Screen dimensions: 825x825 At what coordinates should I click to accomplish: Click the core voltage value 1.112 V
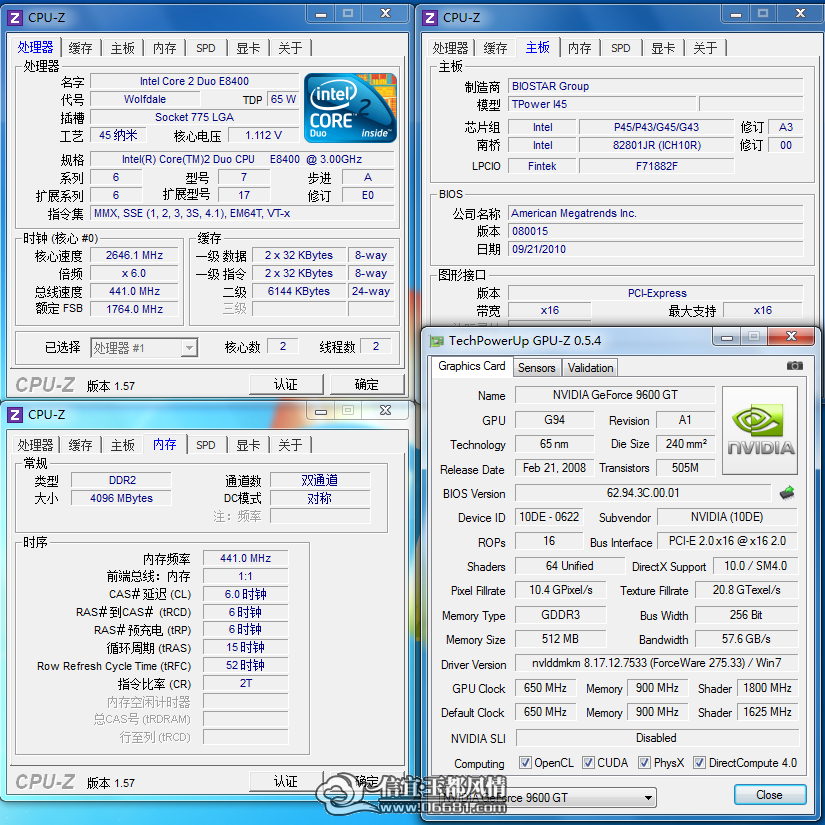click(x=263, y=135)
